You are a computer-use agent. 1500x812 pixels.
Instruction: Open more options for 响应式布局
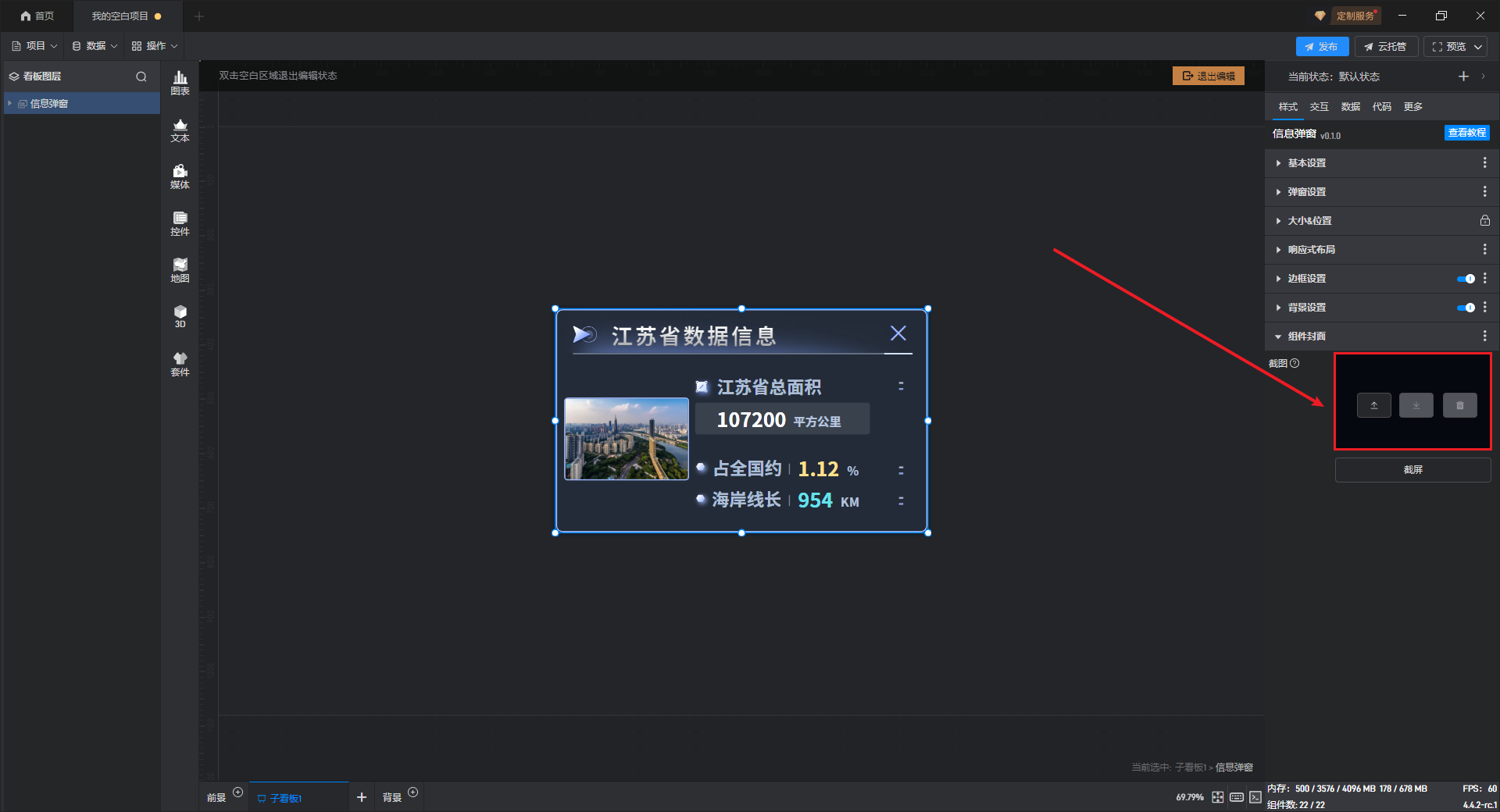pos(1485,249)
